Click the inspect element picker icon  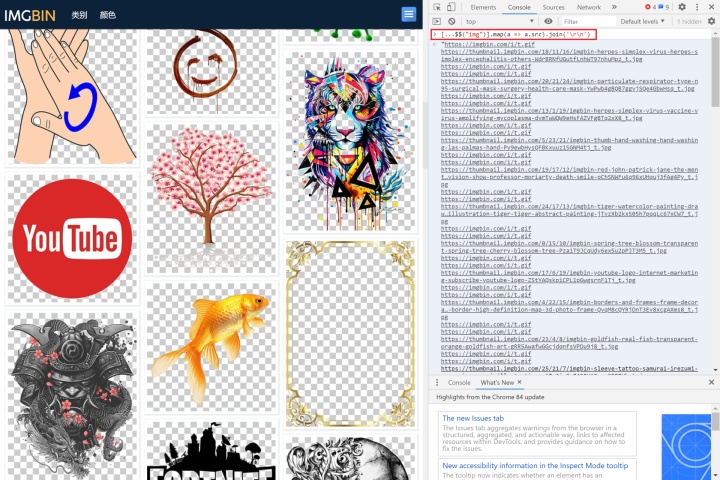tap(437, 7)
